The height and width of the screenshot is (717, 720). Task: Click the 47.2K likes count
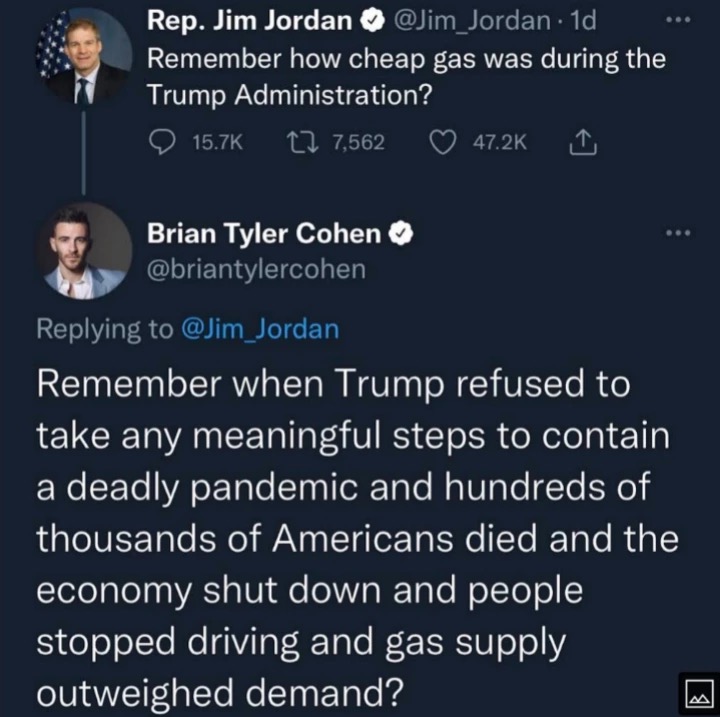pos(497,144)
